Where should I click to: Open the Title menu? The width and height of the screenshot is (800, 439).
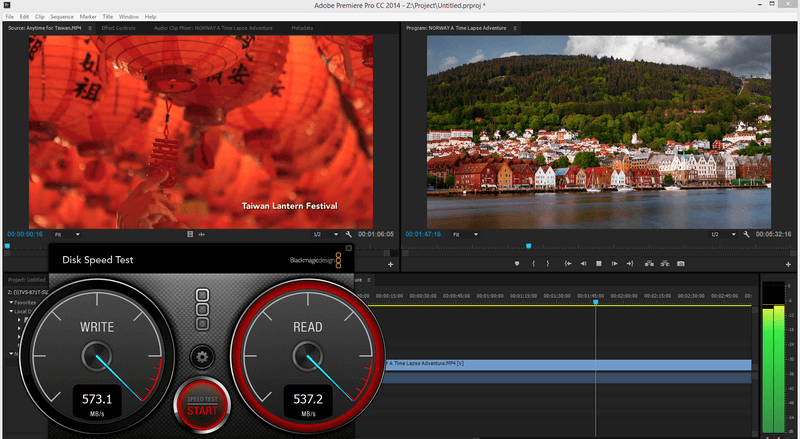pos(108,17)
